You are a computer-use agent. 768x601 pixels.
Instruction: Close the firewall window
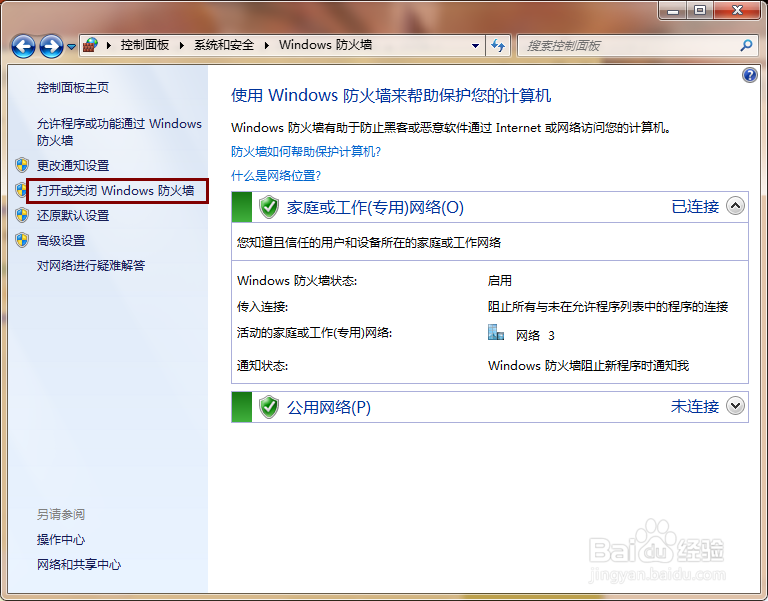click(738, 10)
